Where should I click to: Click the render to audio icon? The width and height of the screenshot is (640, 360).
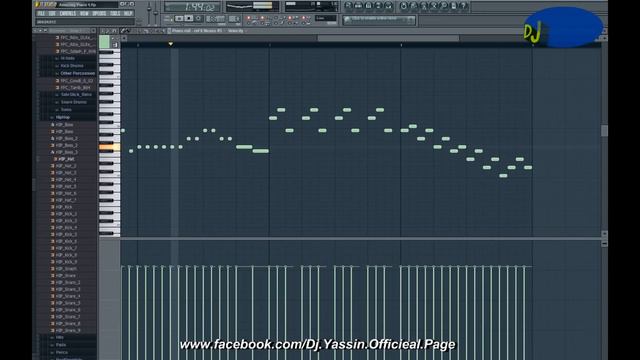(424, 6)
